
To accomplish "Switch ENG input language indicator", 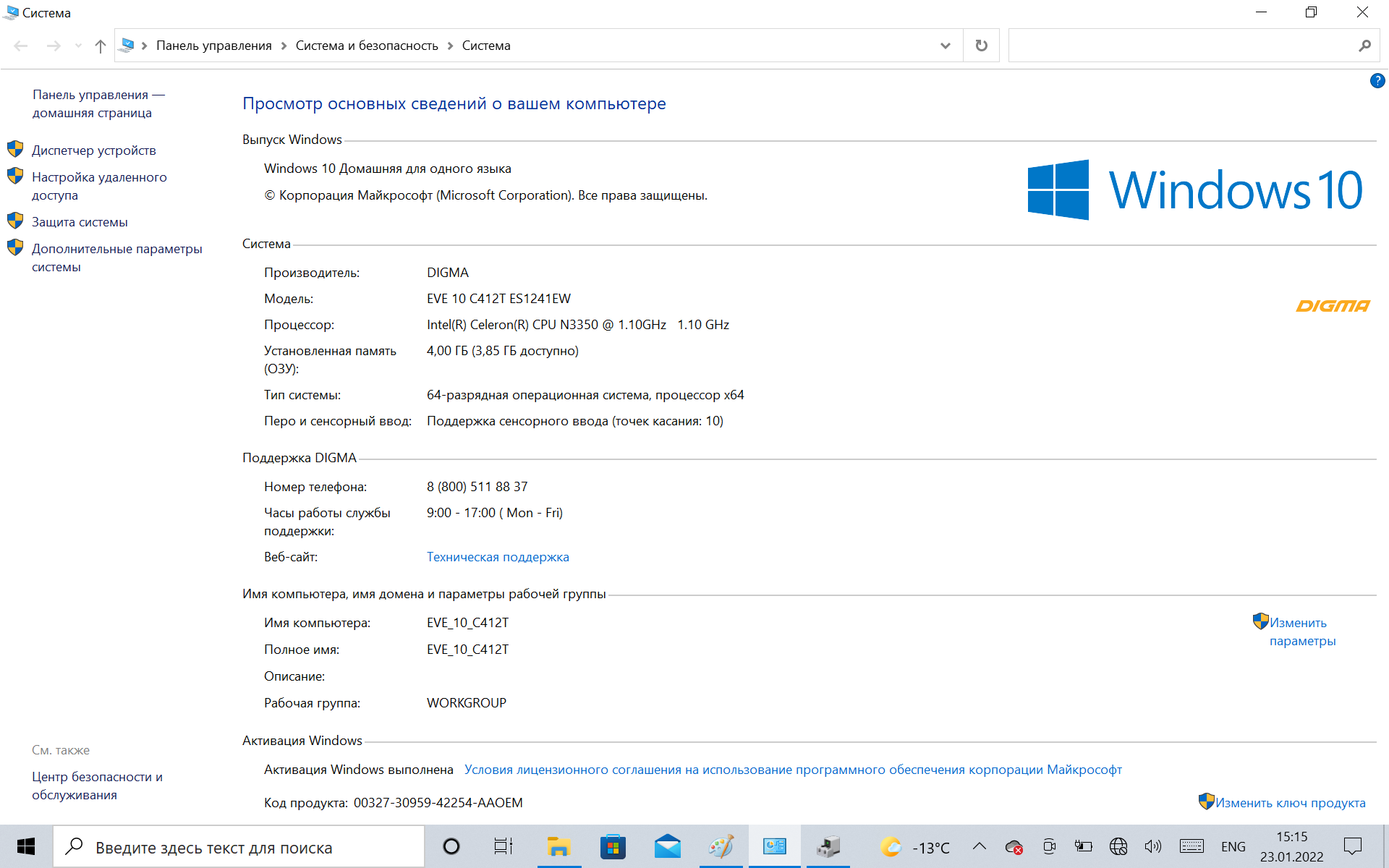I will (x=1233, y=846).
